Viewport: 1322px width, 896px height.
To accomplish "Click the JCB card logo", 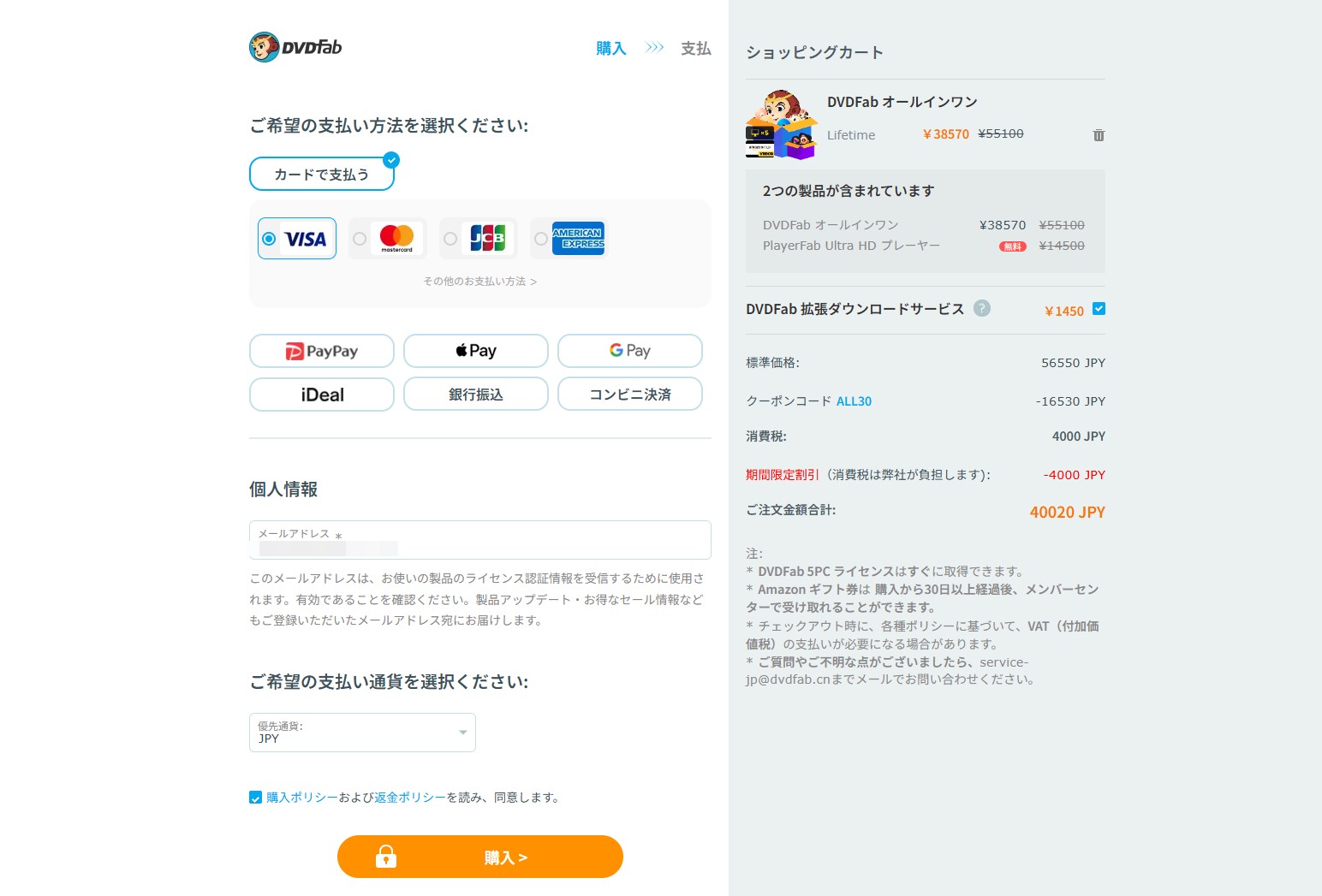I will (x=488, y=239).
